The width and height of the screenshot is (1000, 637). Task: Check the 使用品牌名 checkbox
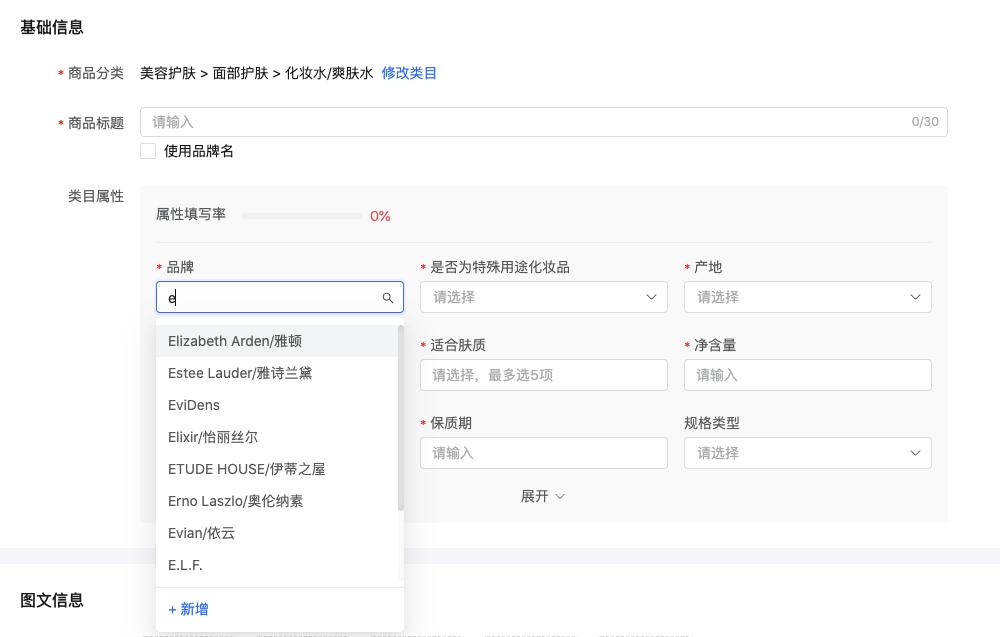[x=148, y=151]
